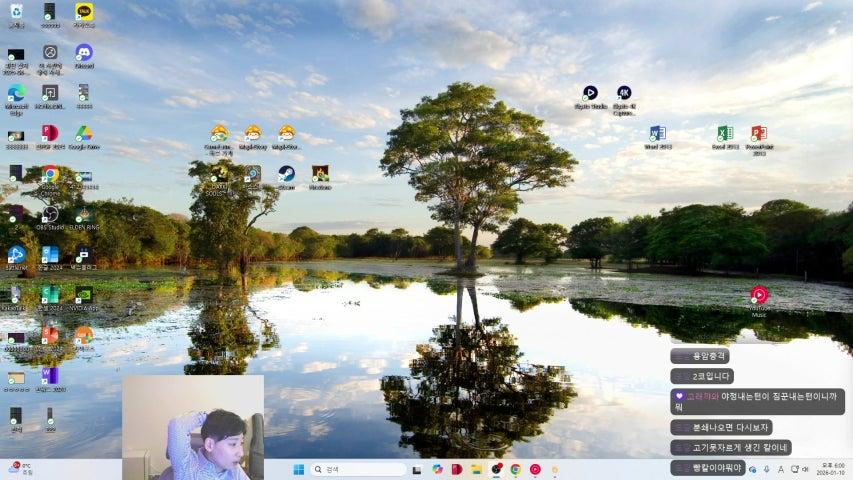
Task: Open Word 2013 desktop shortcut
Action: 658,137
